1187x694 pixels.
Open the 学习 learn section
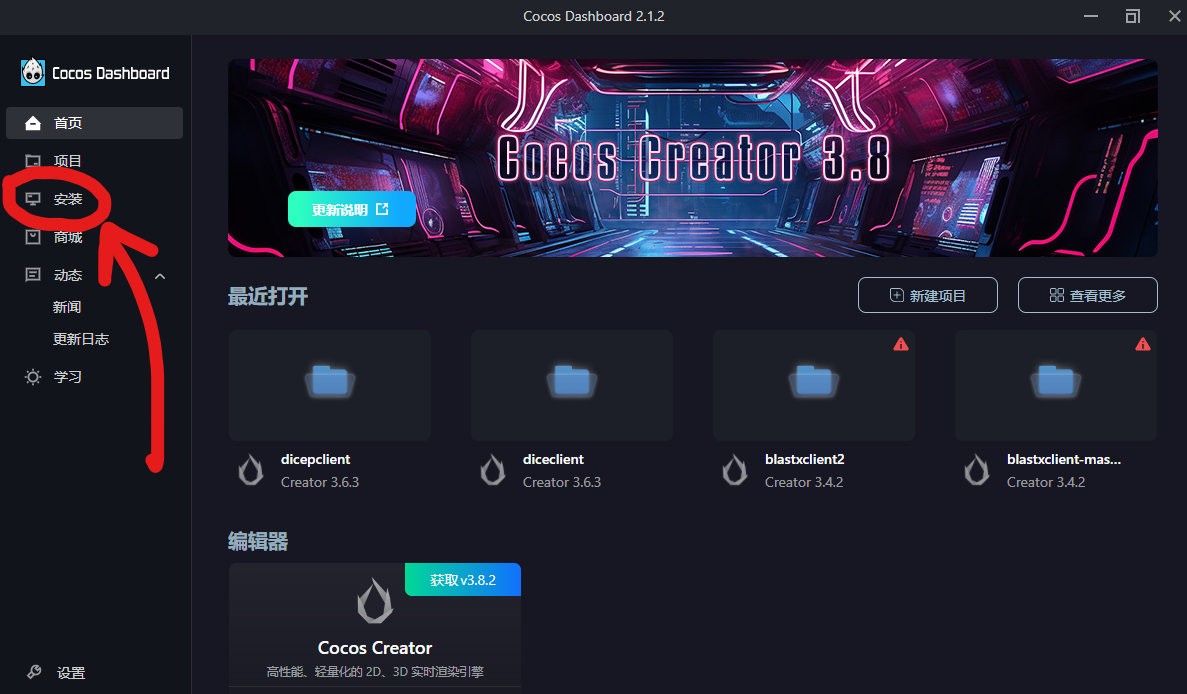66,377
